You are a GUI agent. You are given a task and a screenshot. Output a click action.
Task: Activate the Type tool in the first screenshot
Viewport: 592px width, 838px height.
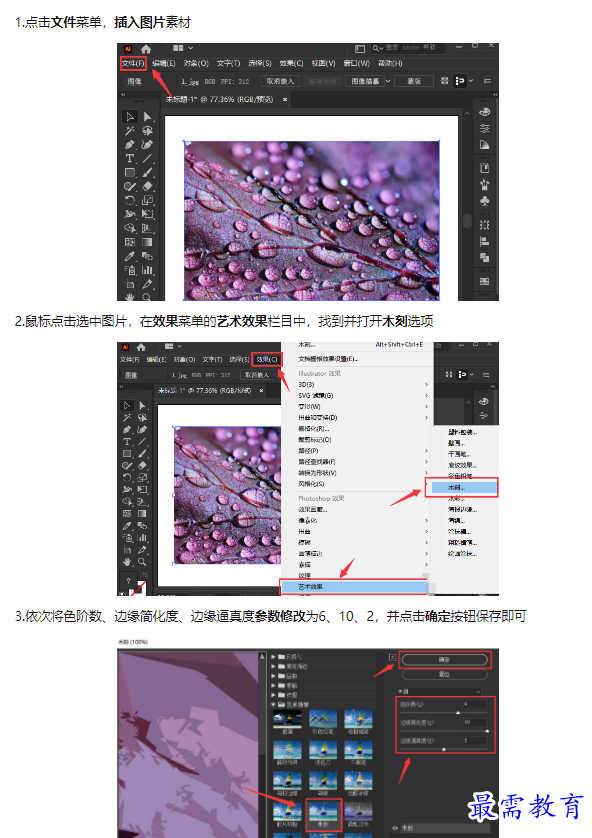[x=130, y=158]
